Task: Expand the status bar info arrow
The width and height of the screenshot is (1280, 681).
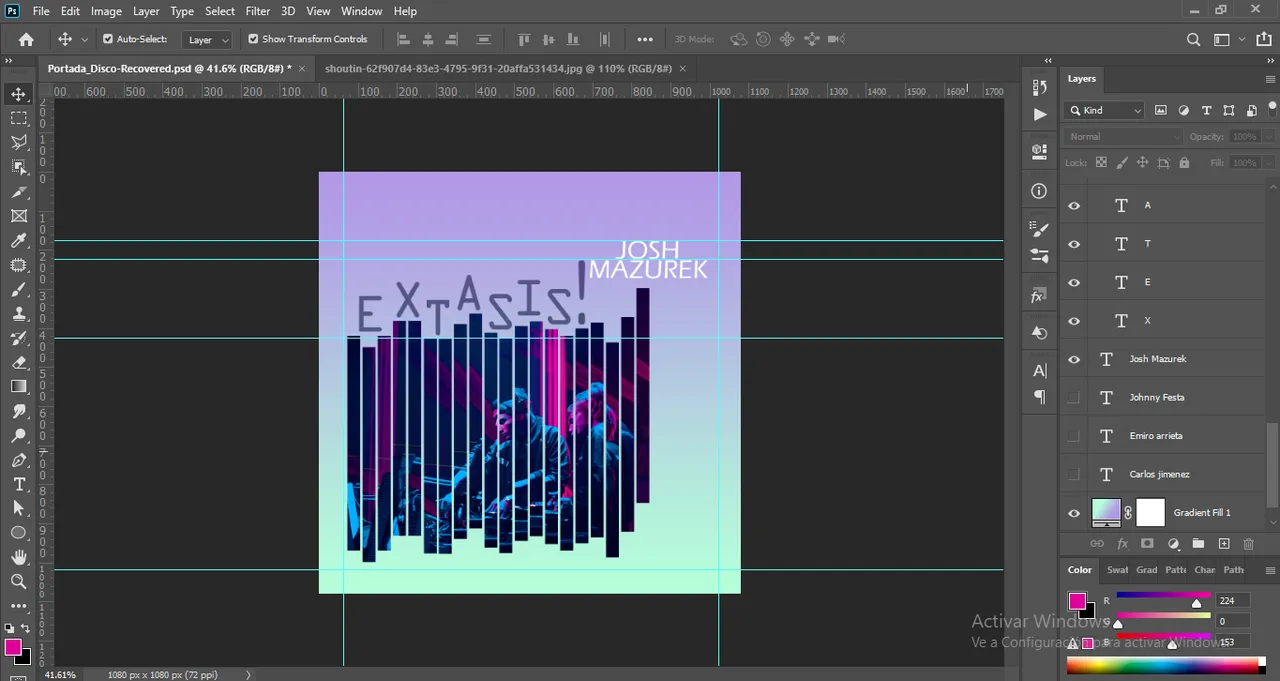Action: click(248, 675)
